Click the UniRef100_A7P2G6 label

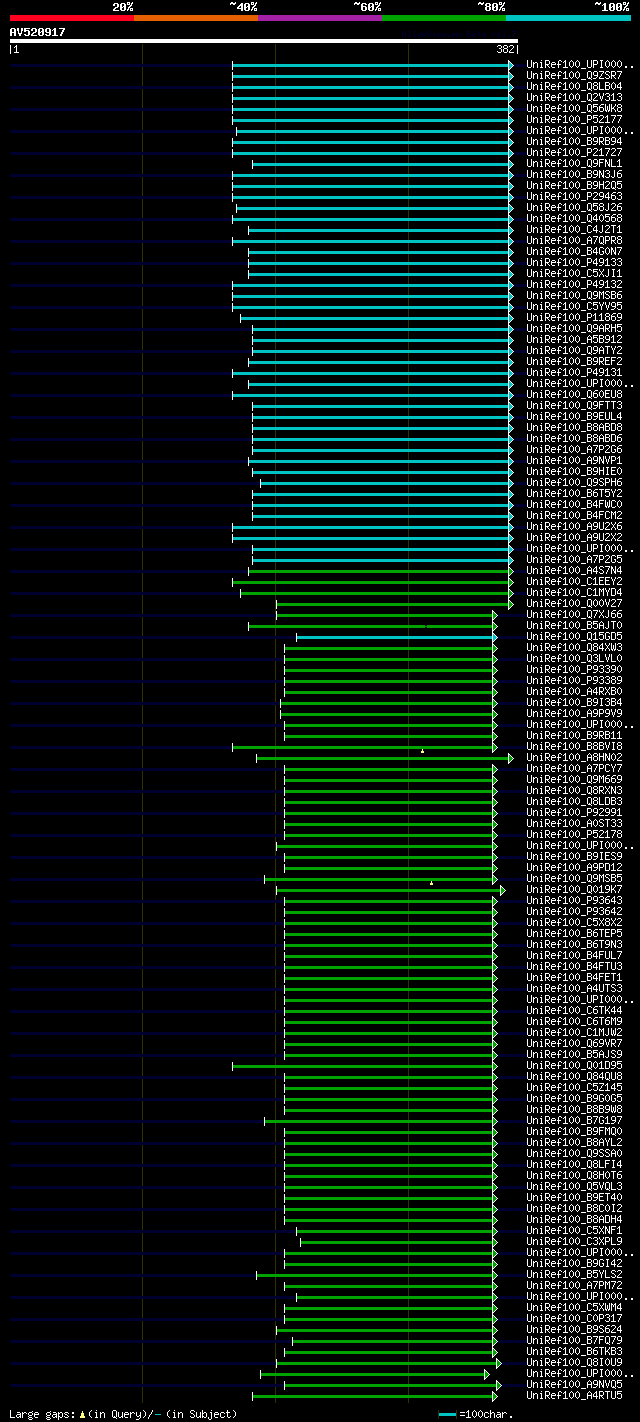tap(574, 450)
